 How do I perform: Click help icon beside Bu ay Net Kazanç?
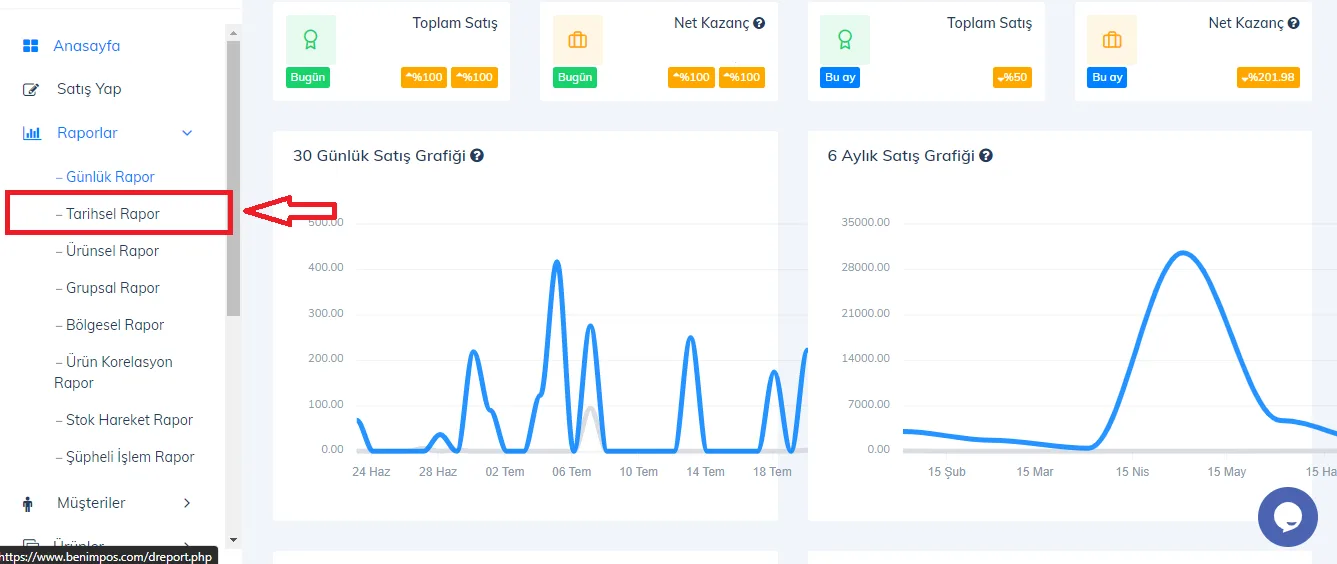point(1294,23)
